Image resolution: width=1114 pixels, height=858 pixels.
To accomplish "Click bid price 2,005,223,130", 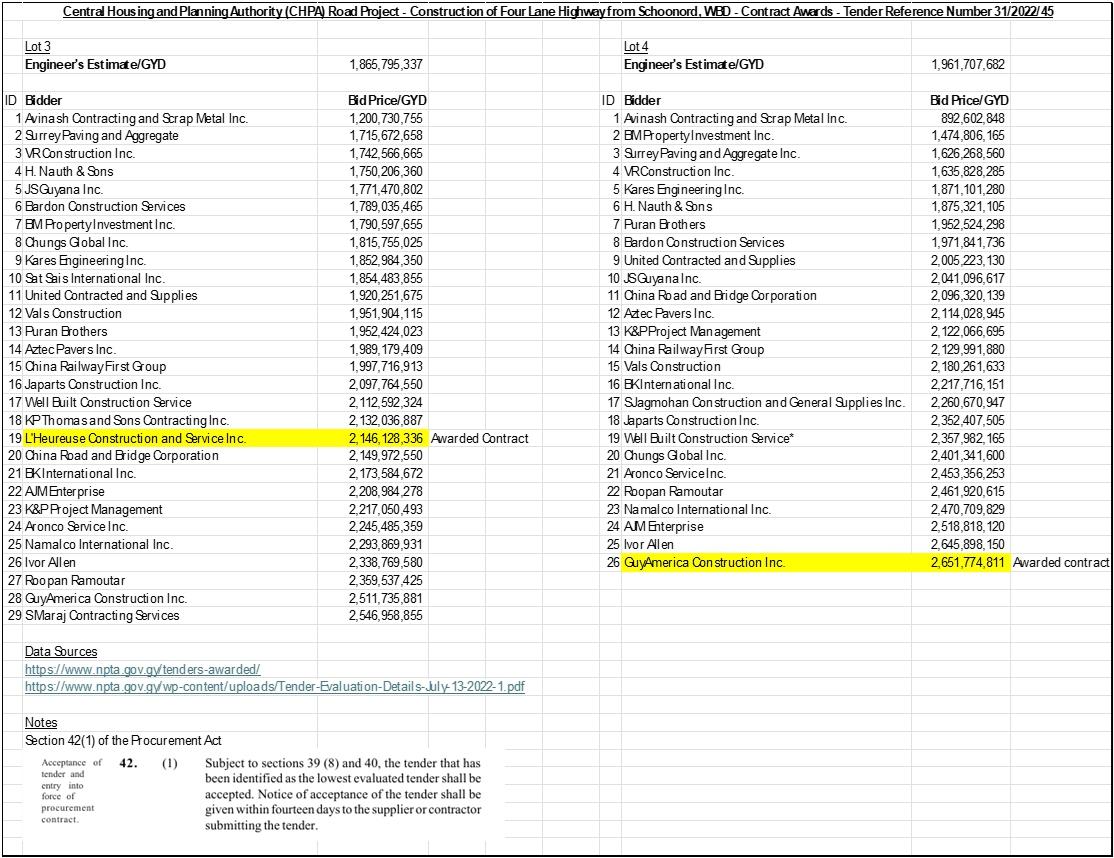I will tap(968, 261).
